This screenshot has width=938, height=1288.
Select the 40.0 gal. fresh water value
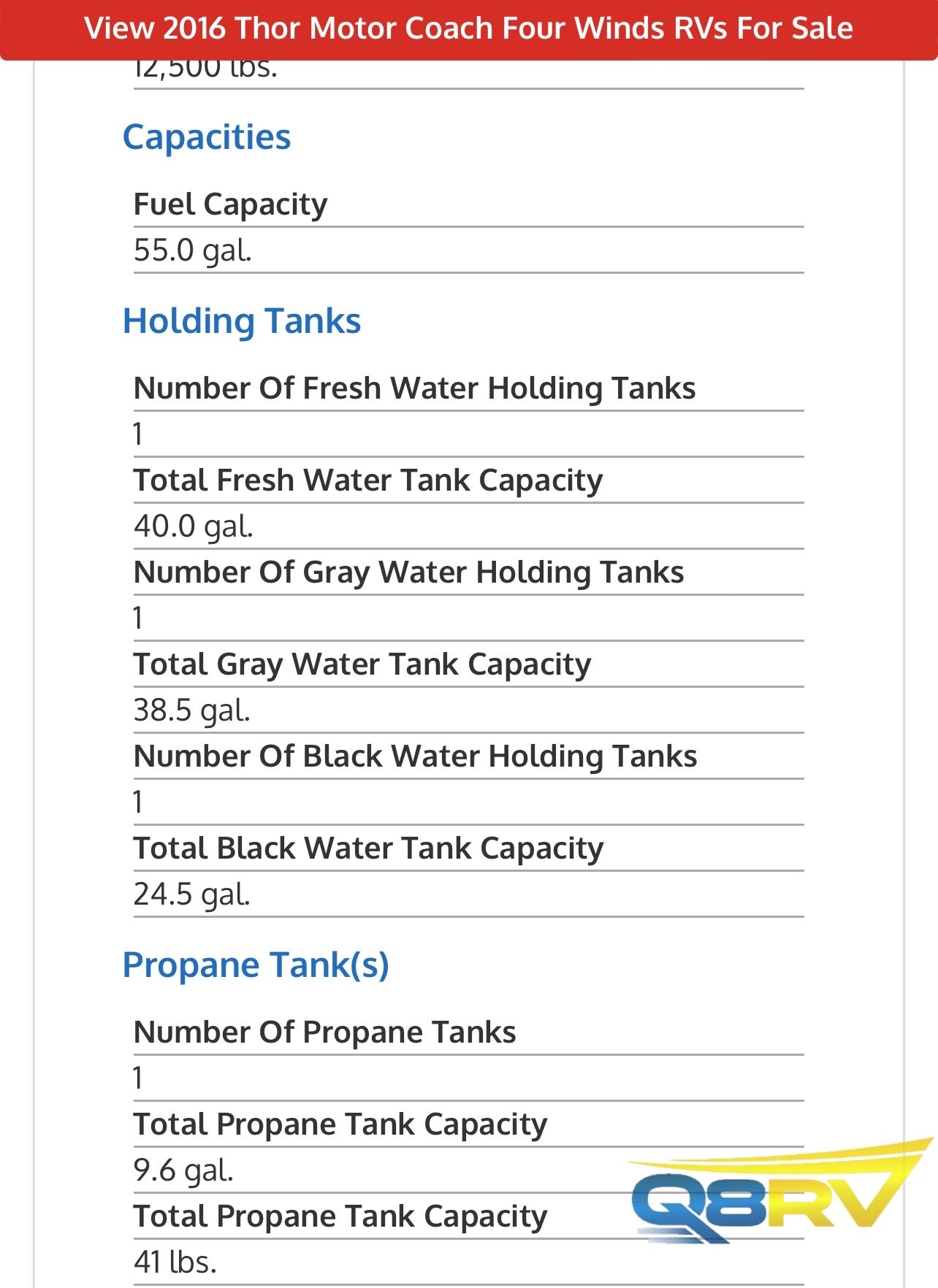(194, 526)
